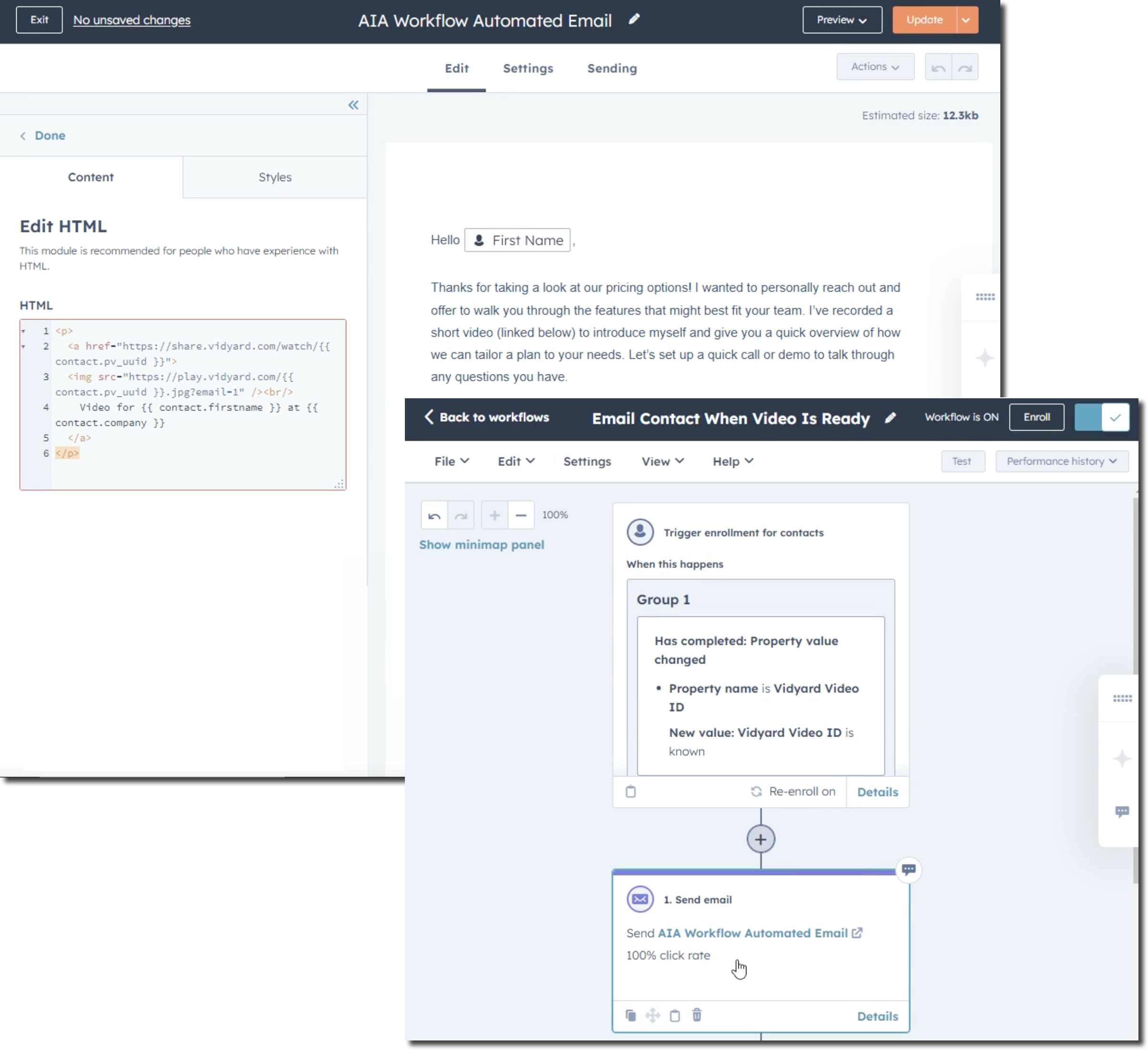
Task: Open the workflow View menu
Action: pyautogui.click(x=662, y=461)
